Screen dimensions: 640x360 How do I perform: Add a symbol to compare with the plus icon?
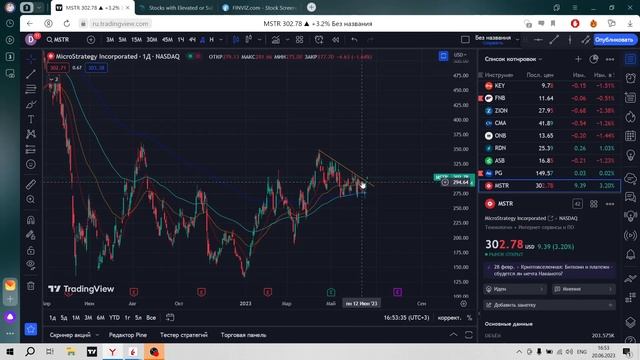91,40
